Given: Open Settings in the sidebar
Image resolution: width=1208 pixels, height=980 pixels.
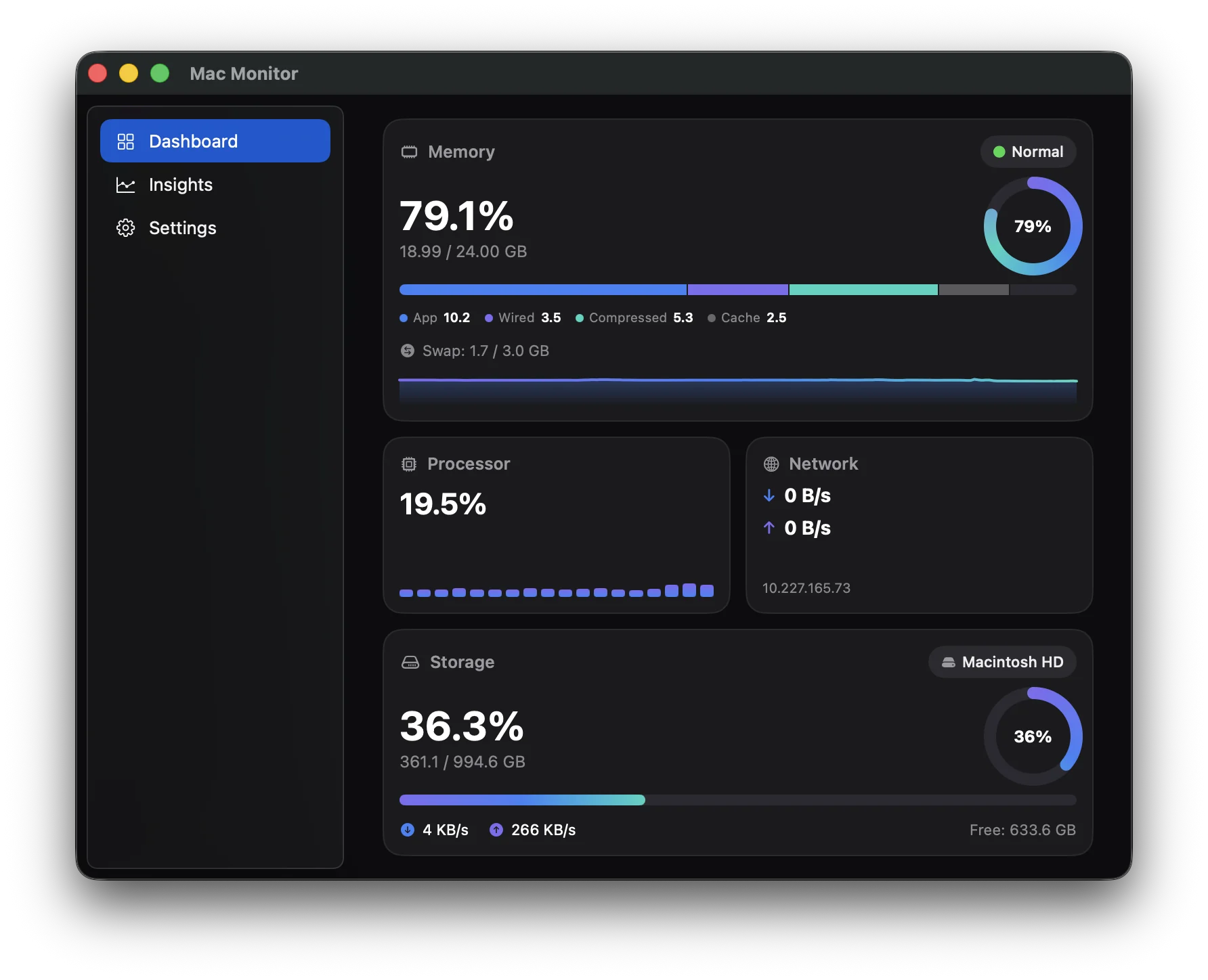Looking at the screenshot, I should 215,228.
